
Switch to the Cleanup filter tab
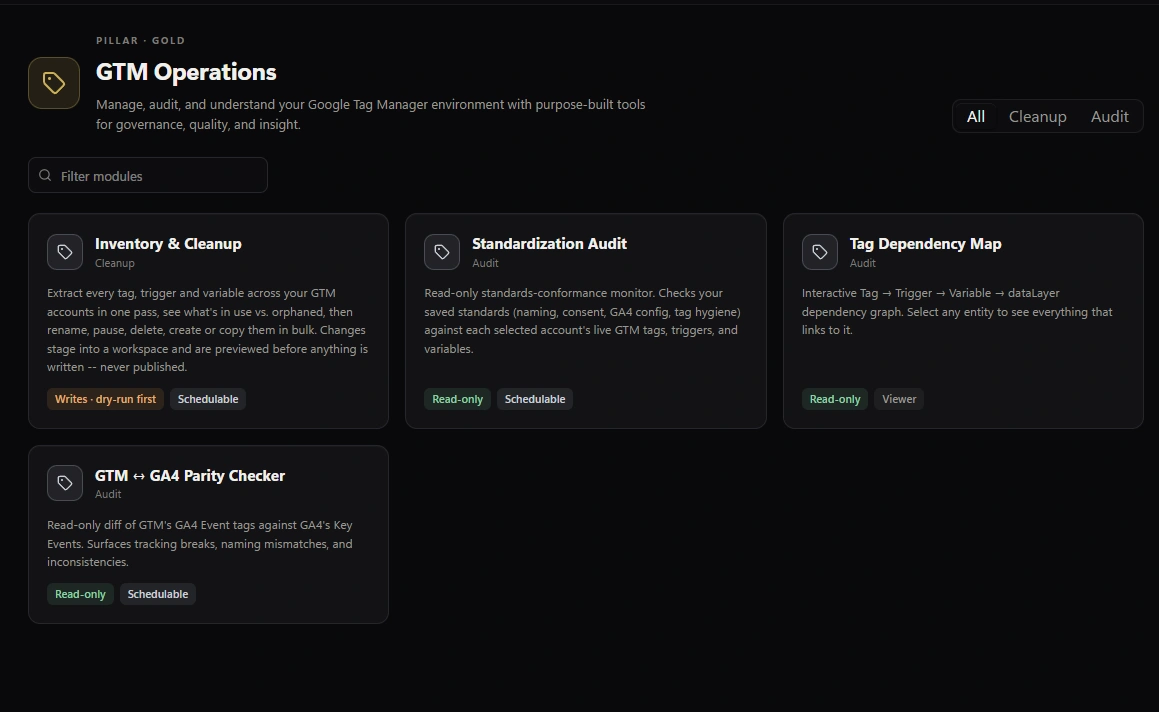click(x=1037, y=116)
